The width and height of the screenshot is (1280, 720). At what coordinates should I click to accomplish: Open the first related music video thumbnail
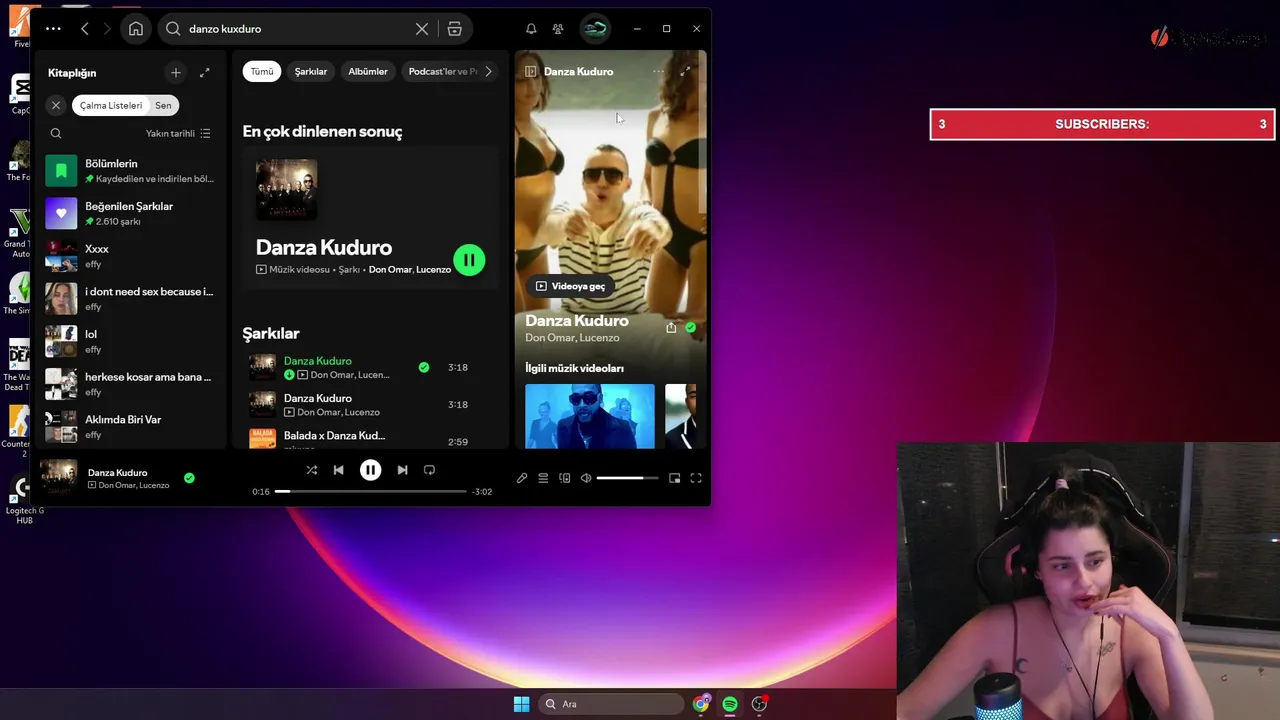590,416
